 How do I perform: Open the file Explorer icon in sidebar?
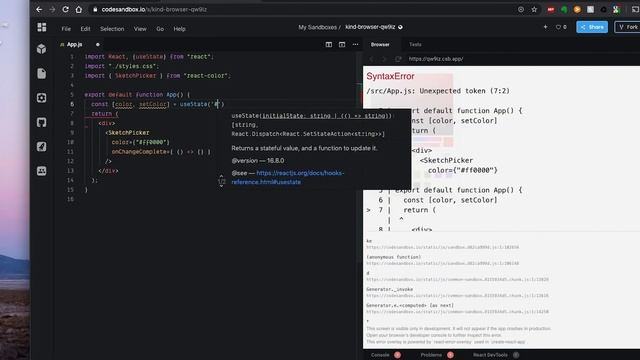(42, 73)
